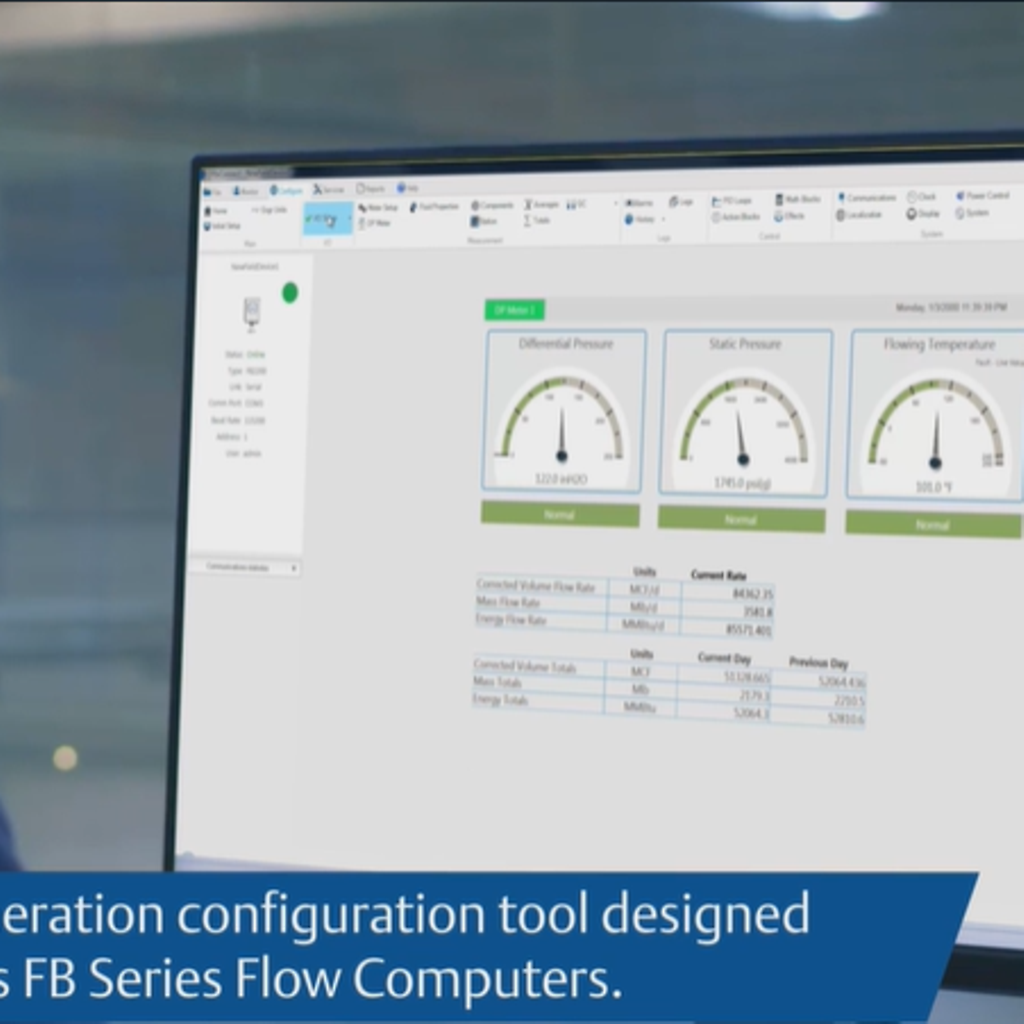Image resolution: width=1024 pixels, height=1024 pixels.
Task: Go to Home in the ribbon
Action: click(216, 212)
